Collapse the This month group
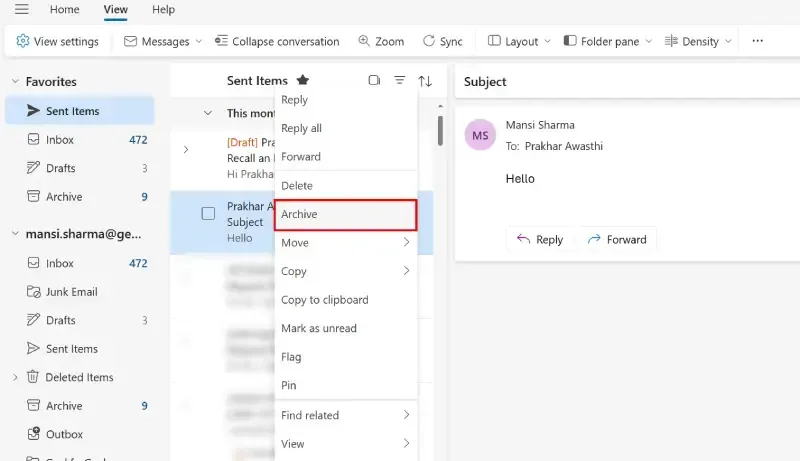The height and width of the screenshot is (461, 800). (208, 113)
